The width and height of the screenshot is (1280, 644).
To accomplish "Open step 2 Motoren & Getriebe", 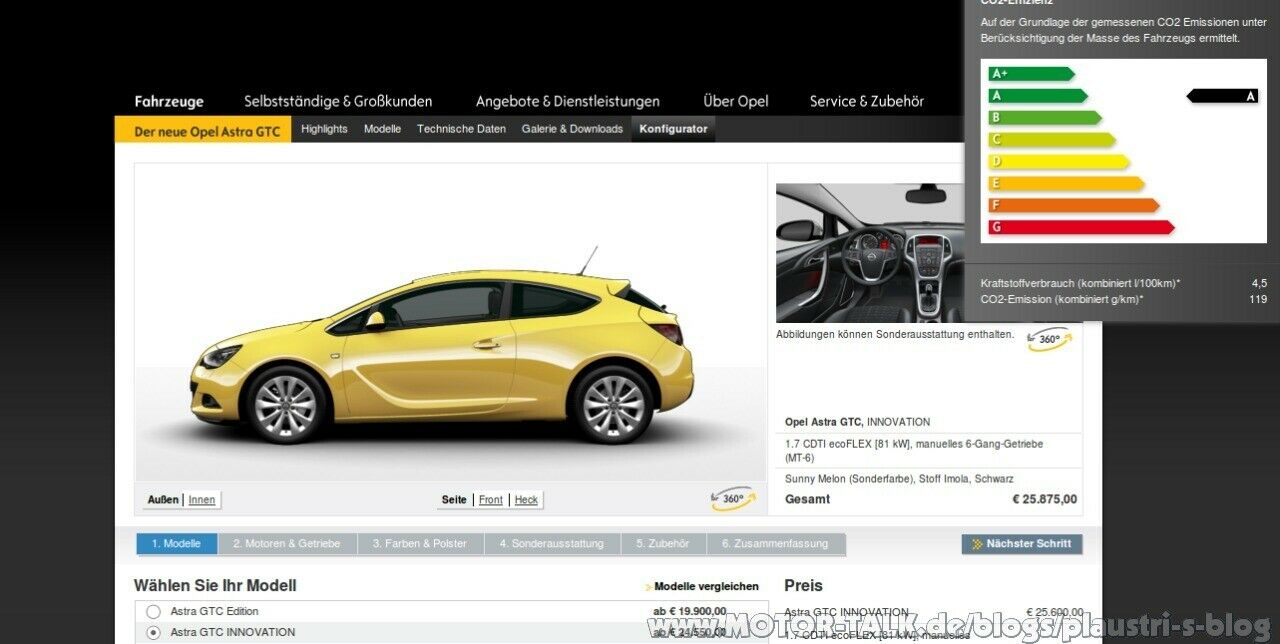I will click(x=287, y=544).
